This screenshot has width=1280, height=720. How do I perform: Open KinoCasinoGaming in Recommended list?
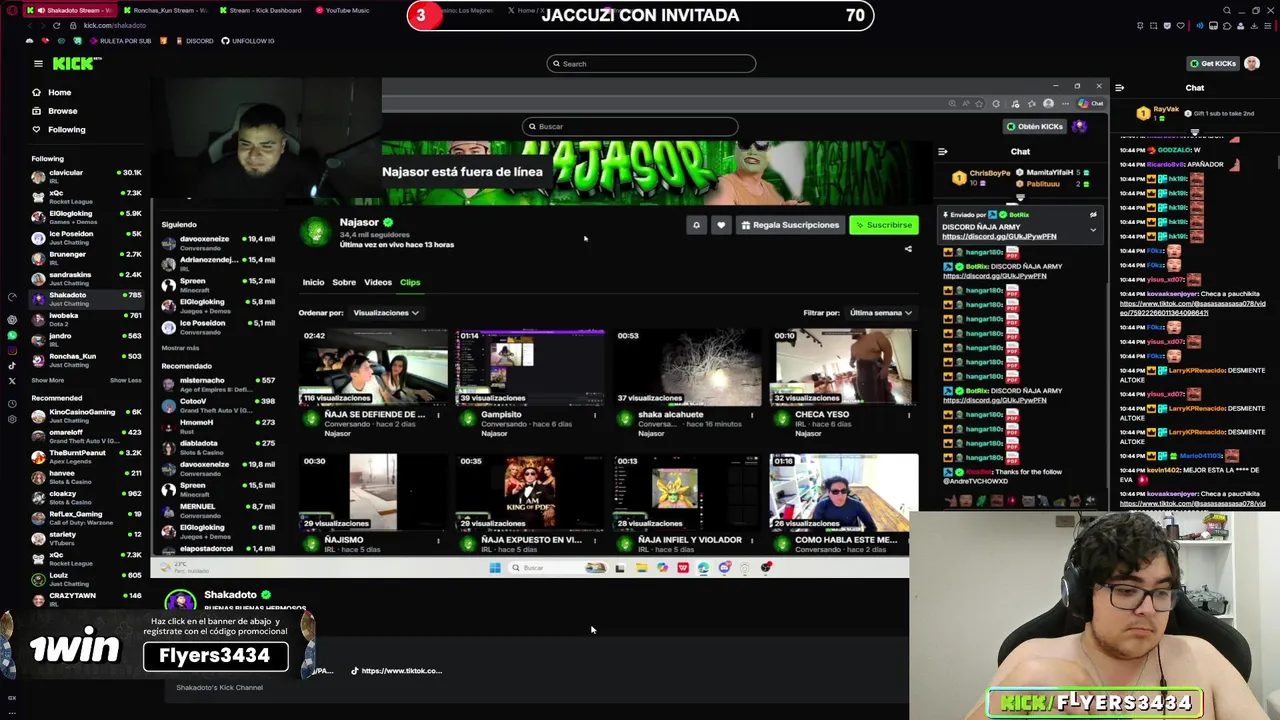86,415
